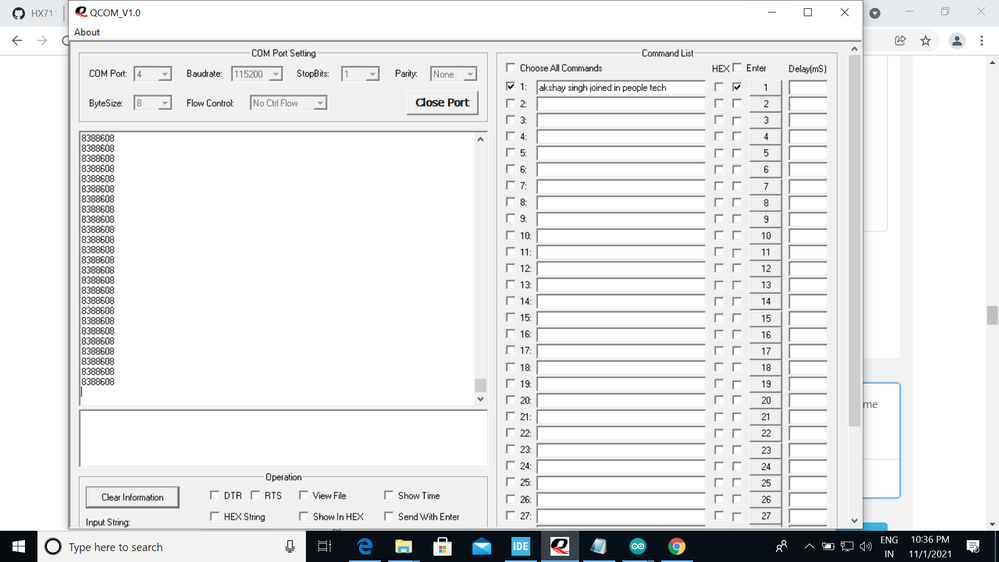Viewport: 999px width, 562px height.
Task: Check the Send With Enter option
Action: click(389, 516)
